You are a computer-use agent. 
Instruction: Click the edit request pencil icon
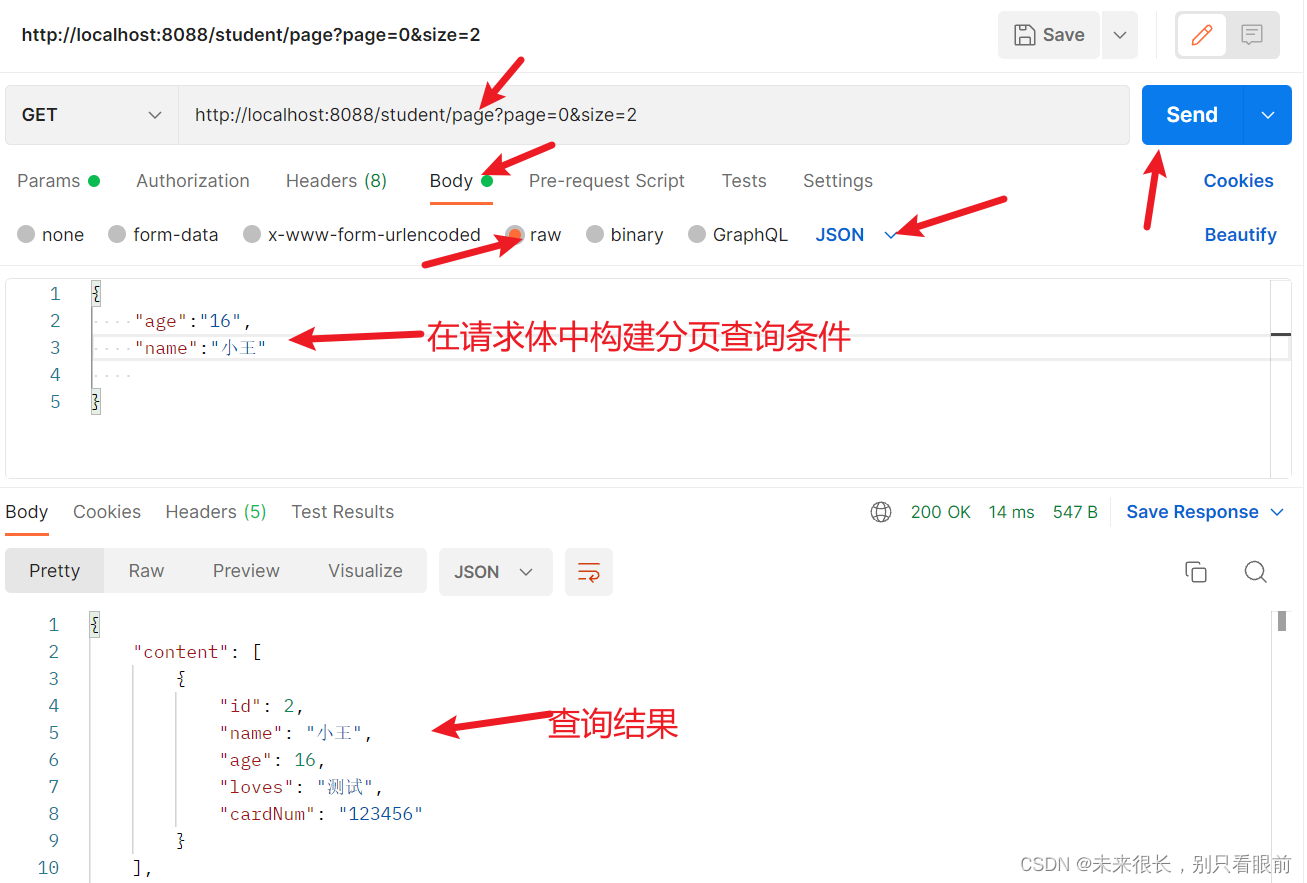pyautogui.click(x=1201, y=34)
